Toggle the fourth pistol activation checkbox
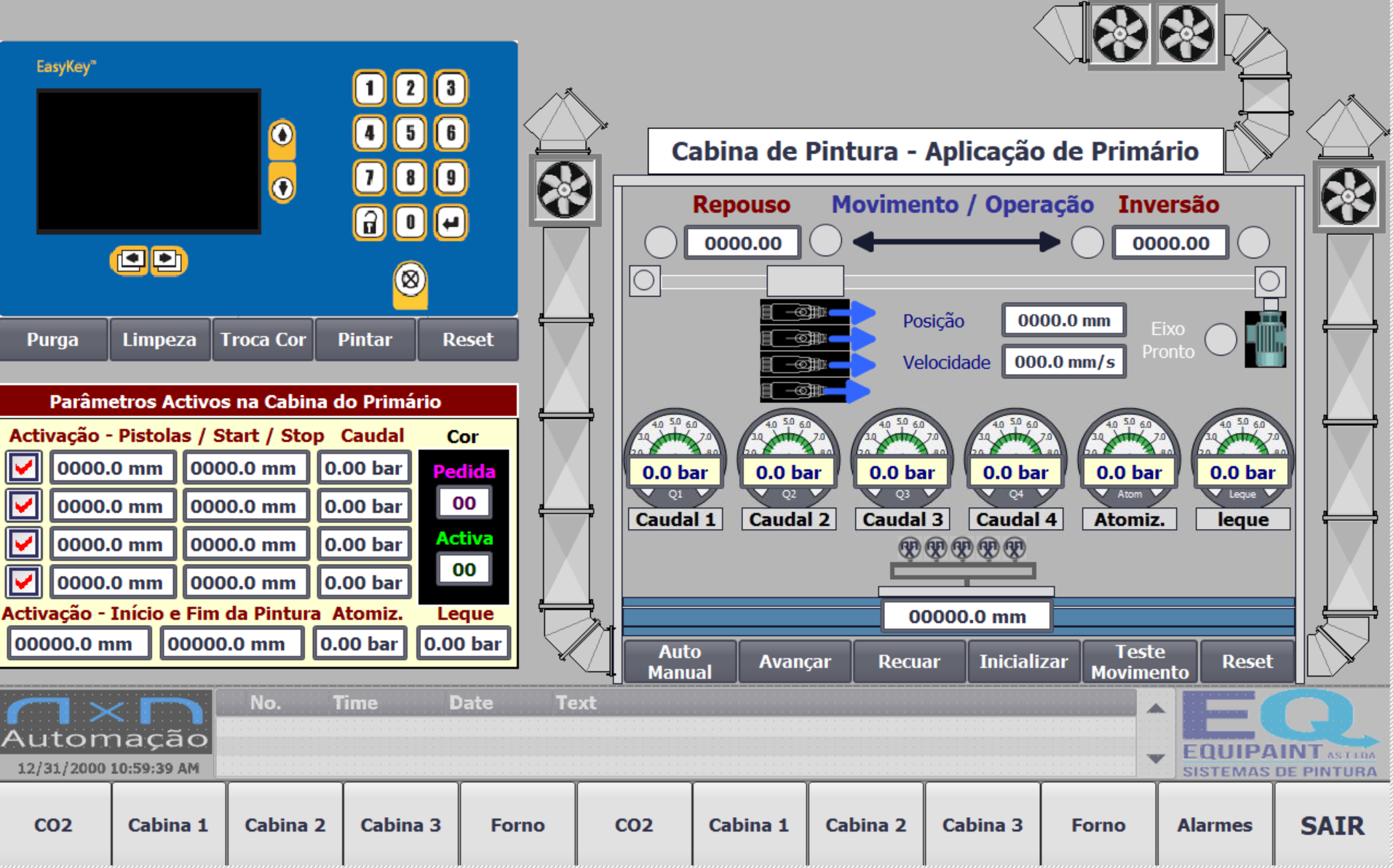 coord(24,581)
